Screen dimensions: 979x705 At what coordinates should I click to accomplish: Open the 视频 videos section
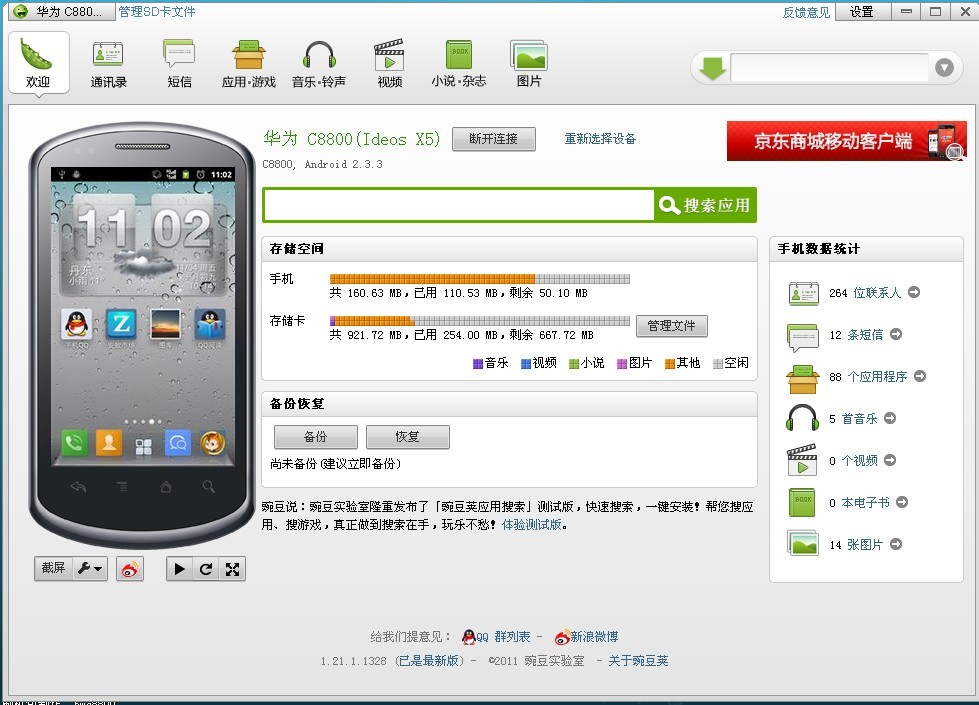pyautogui.click(x=388, y=62)
